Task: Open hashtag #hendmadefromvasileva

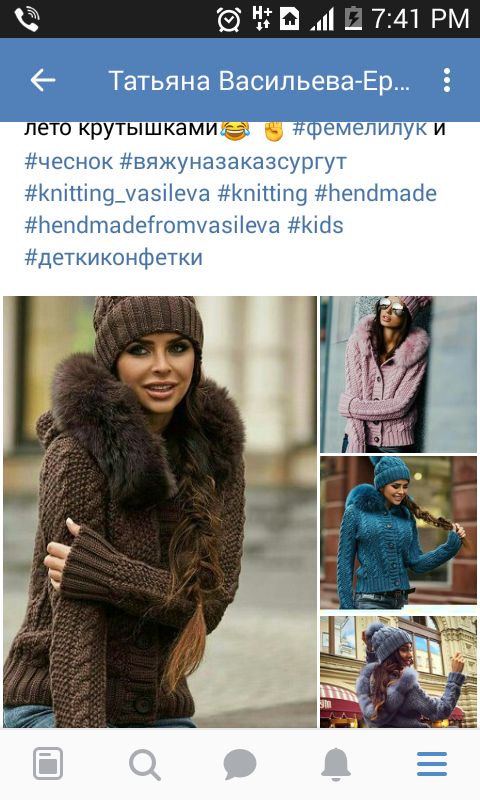Action: (152, 226)
